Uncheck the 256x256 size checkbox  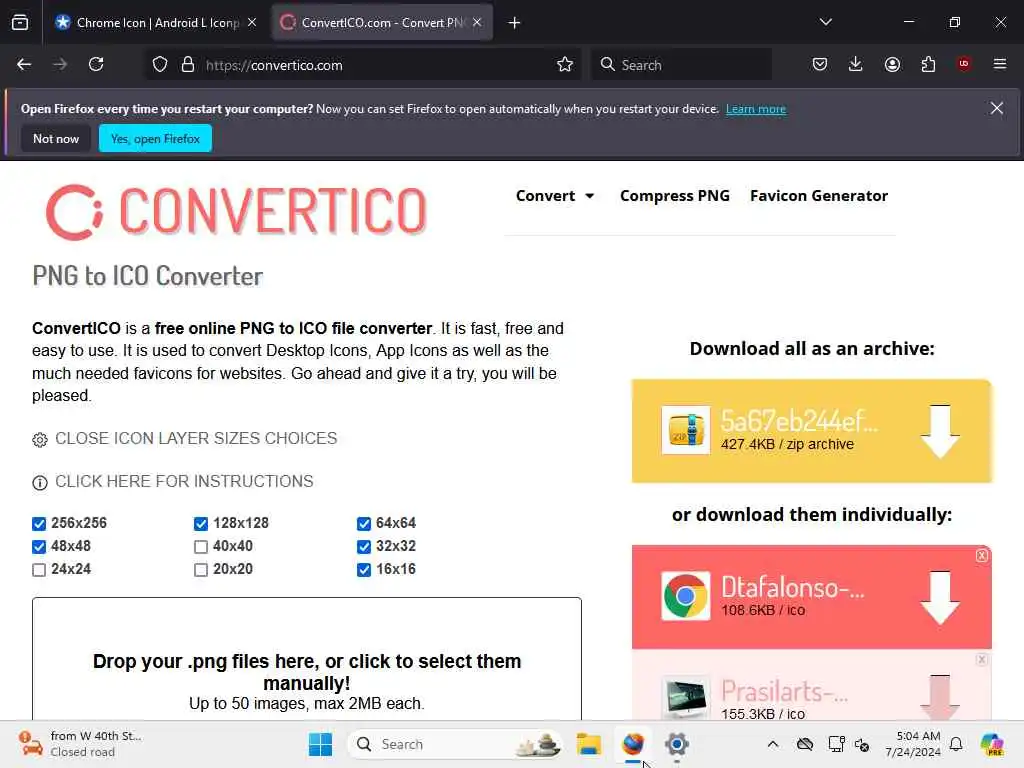click(x=39, y=524)
